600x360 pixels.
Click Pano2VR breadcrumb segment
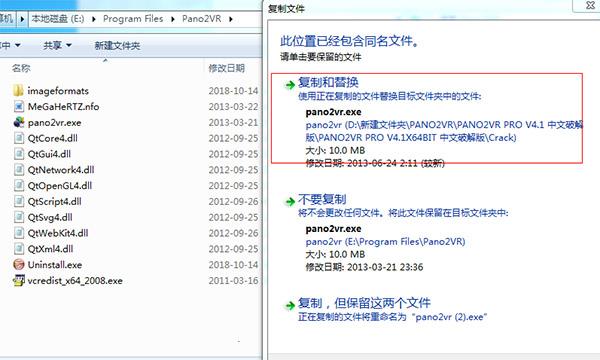coord(202,19)
